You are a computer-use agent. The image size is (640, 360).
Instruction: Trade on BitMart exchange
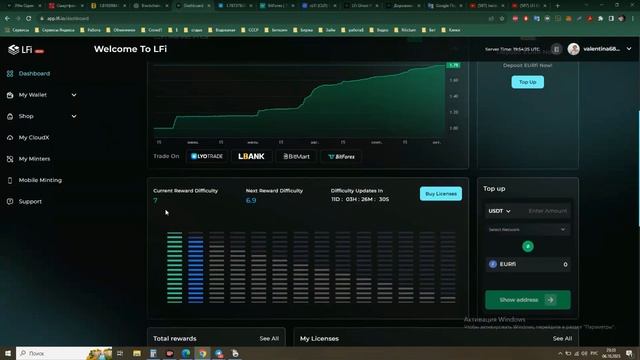point(296,156)
